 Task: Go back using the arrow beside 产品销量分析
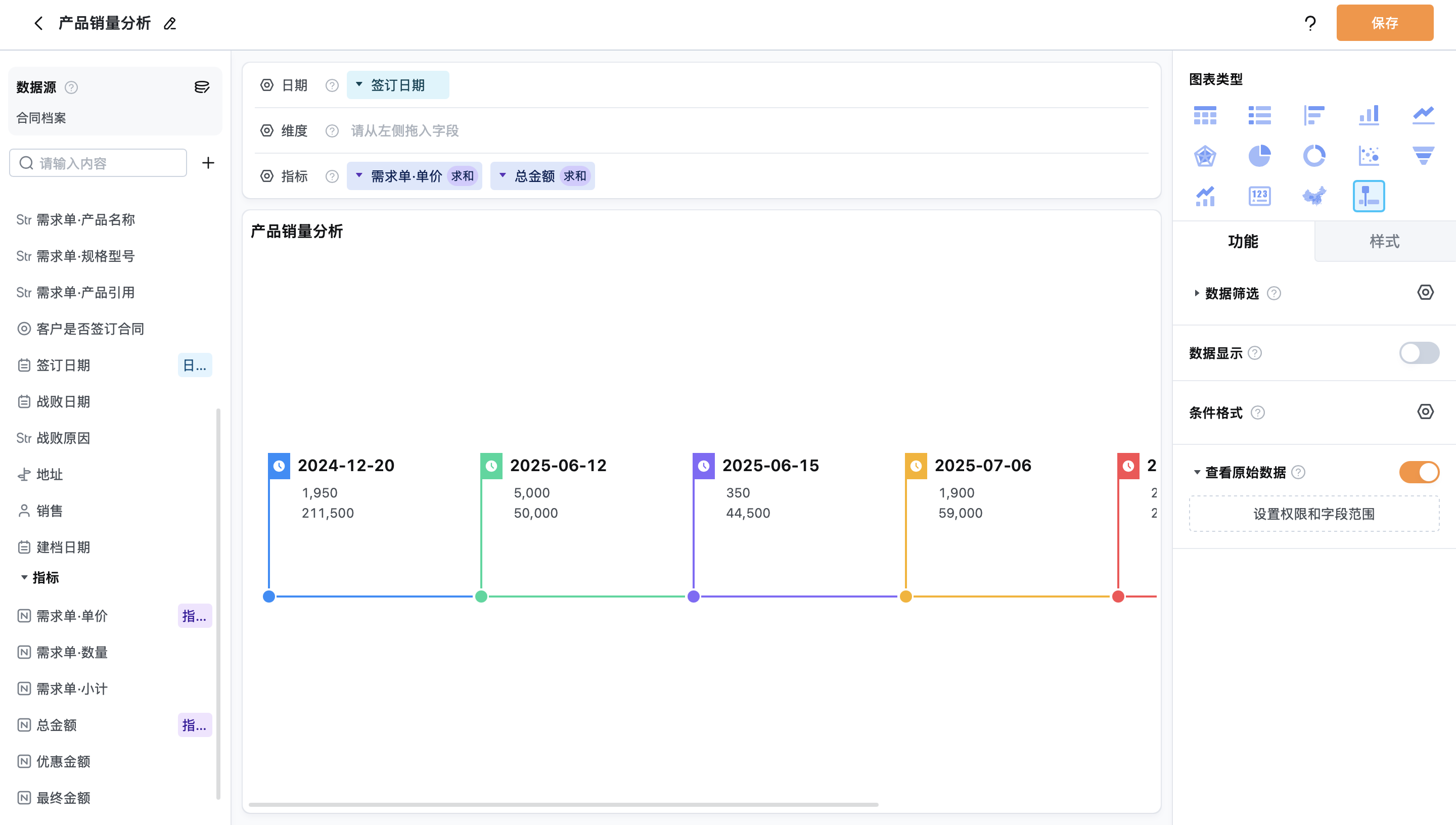pos(38,23)
